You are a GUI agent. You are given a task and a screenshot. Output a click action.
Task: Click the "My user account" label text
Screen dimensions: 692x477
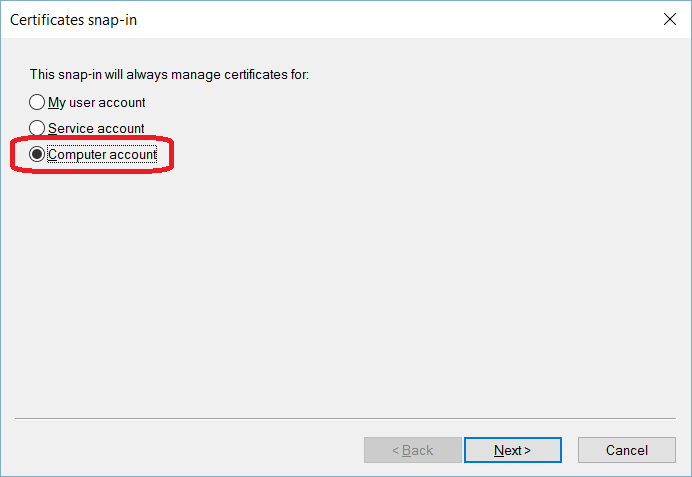tap(97, 102)
